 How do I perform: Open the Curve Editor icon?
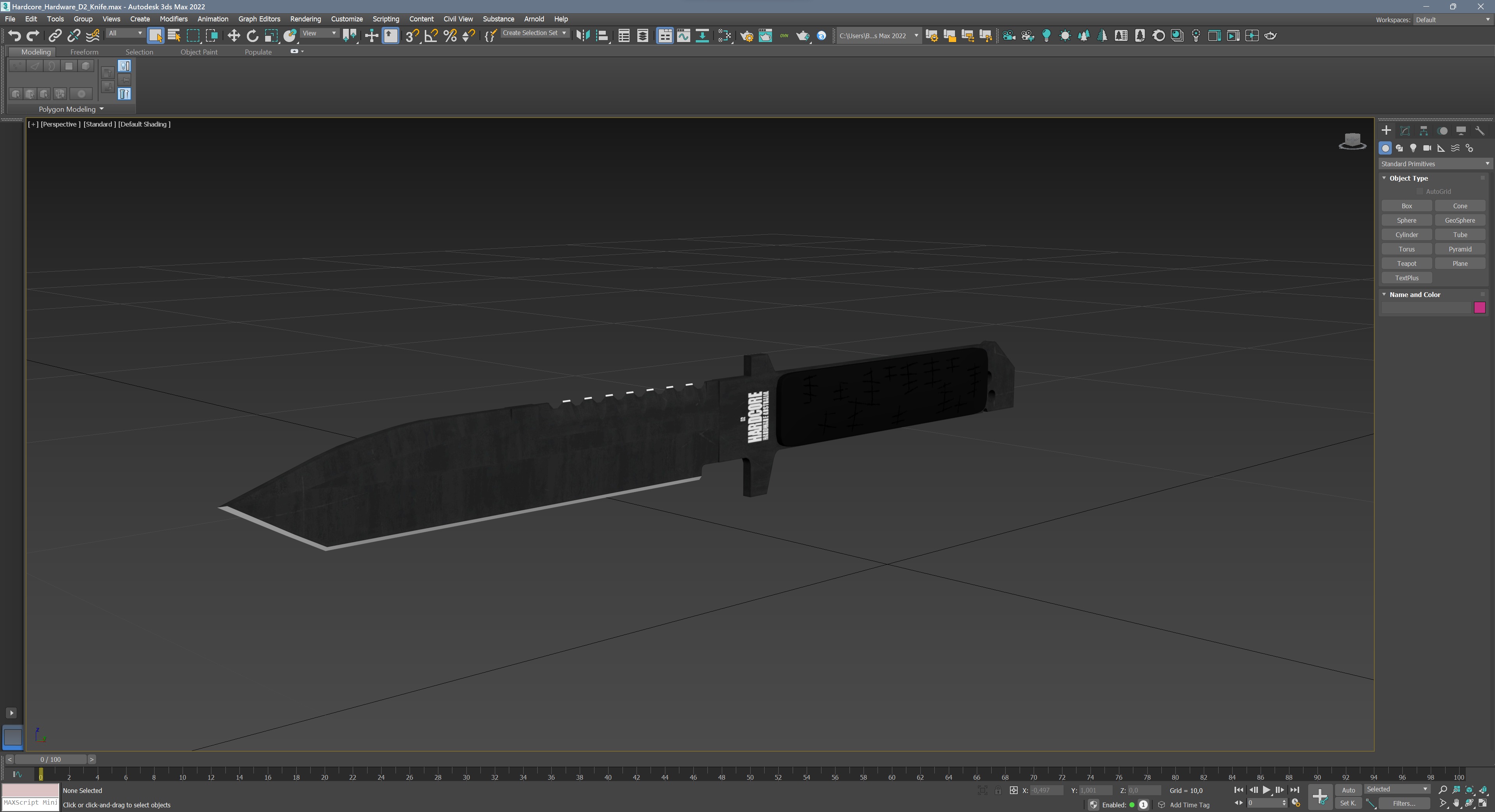[x=684, y=36]
